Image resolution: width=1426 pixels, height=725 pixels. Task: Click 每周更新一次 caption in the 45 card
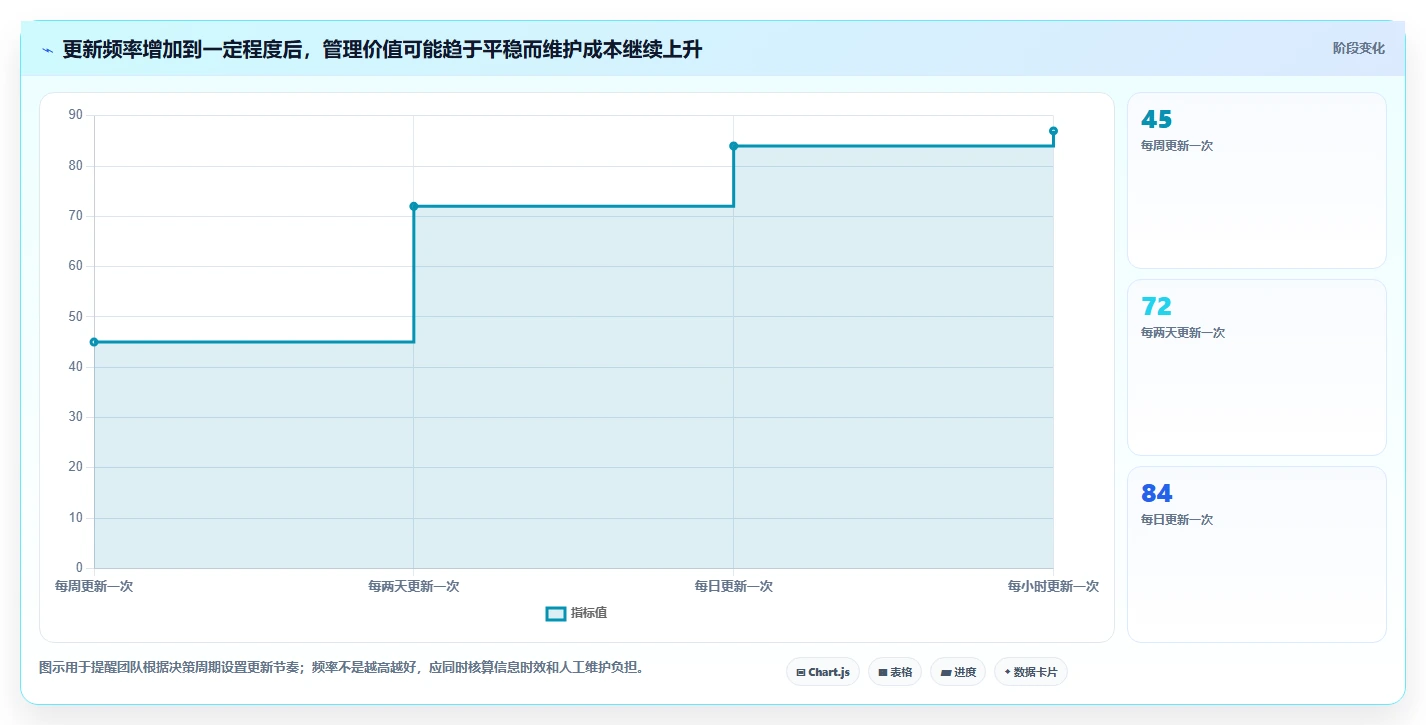1177,146
